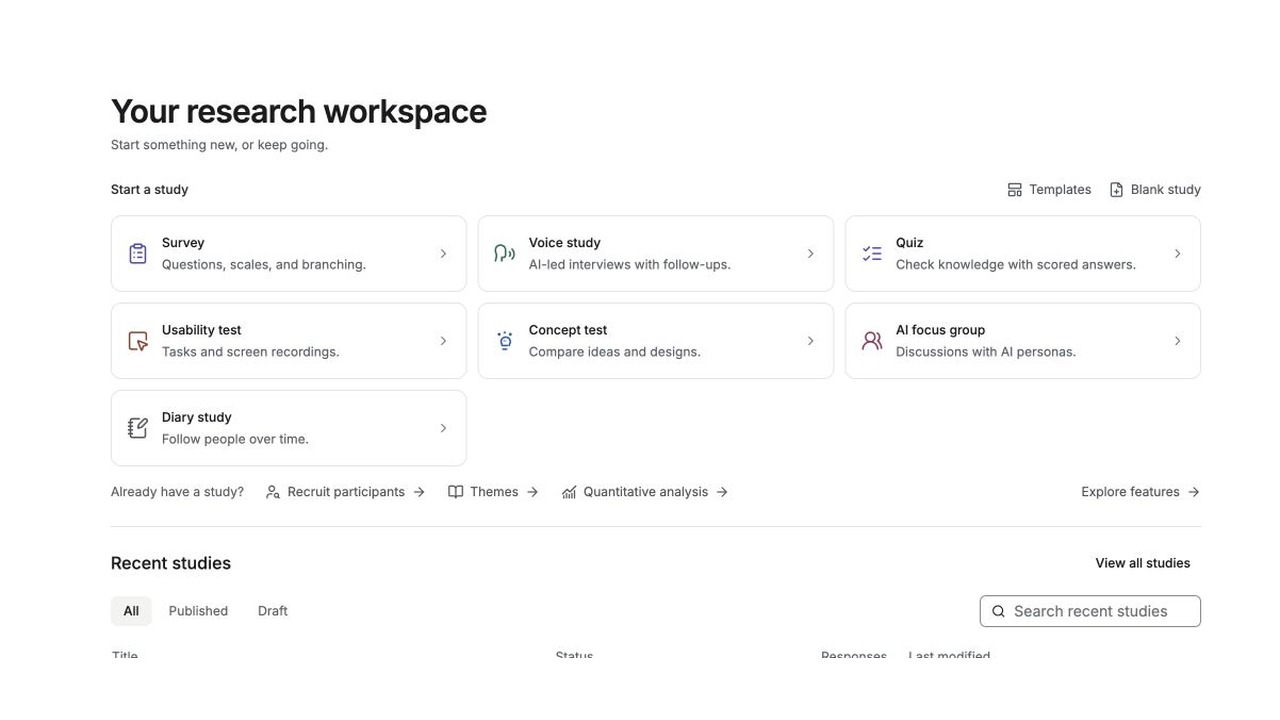Click the Quantitative analysis chart icon
Screen dimensions: 1280x720
coord(569,492)
